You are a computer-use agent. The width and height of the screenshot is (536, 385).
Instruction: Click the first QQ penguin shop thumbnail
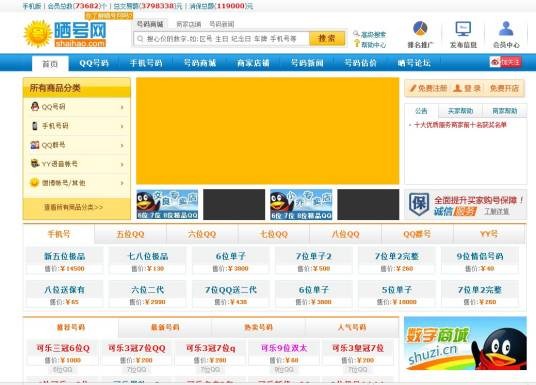point(167,204)
